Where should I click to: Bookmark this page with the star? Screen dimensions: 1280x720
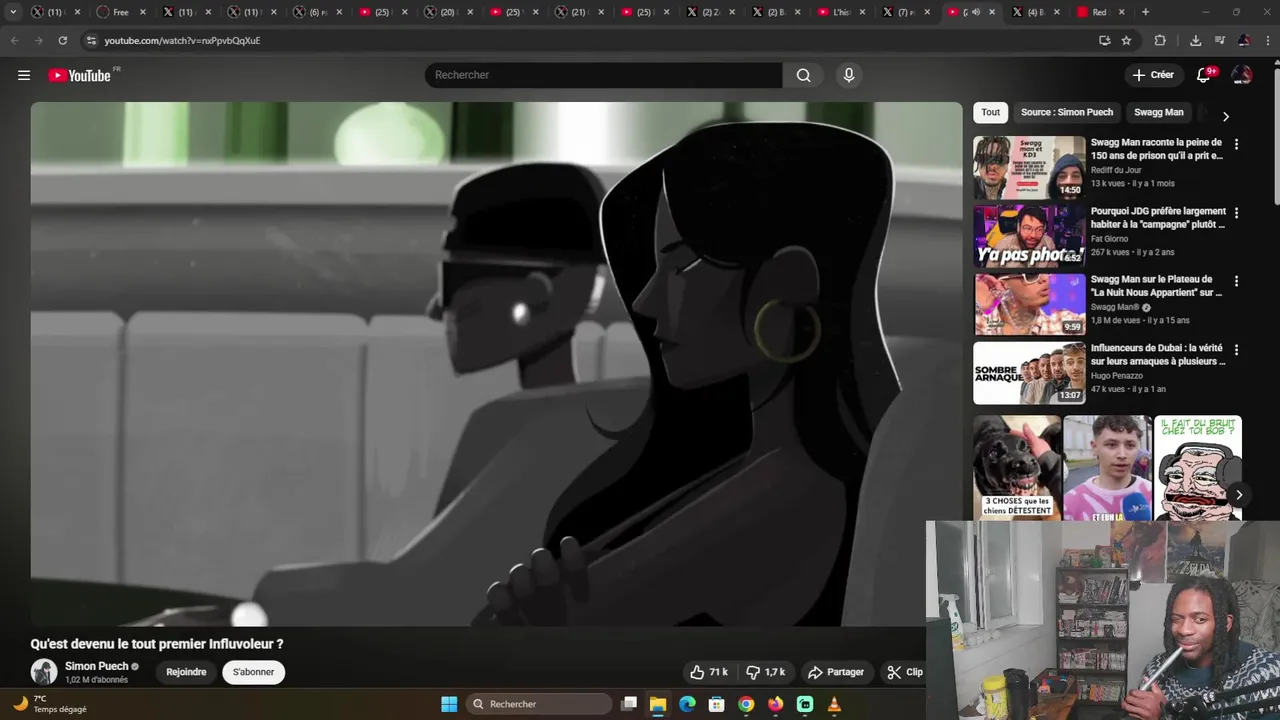click(x=1126, y=40)
